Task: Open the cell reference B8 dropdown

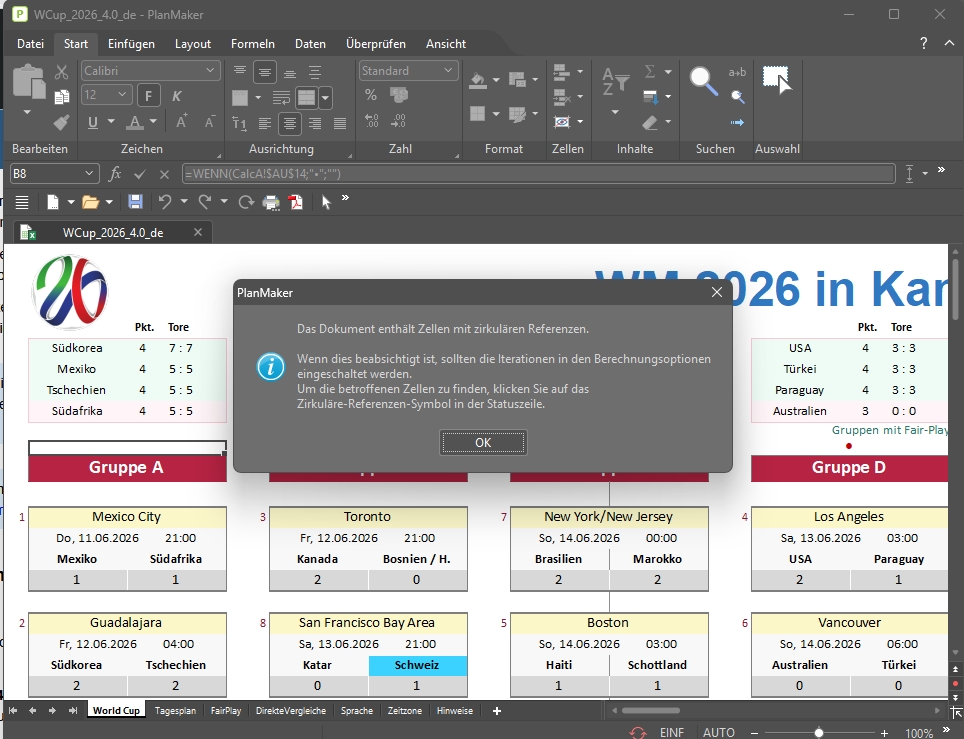Action: coord(90,173)
